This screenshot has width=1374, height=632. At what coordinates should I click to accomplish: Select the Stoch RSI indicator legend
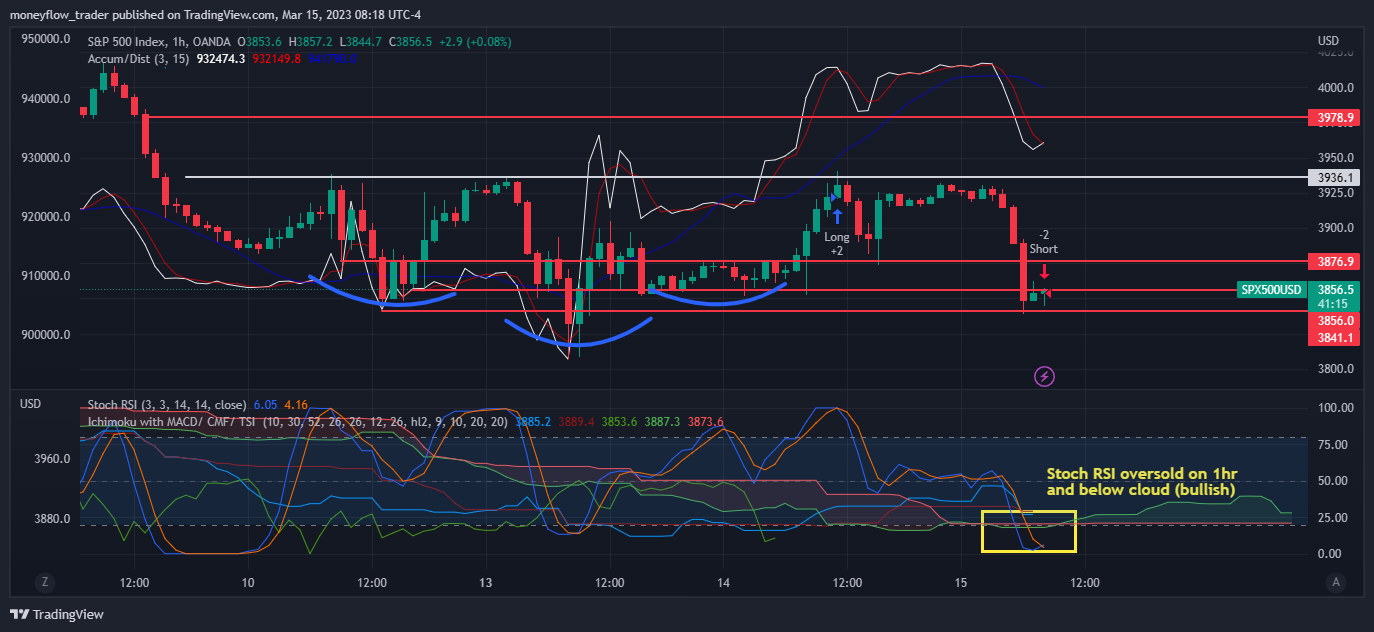click(167, 405)
